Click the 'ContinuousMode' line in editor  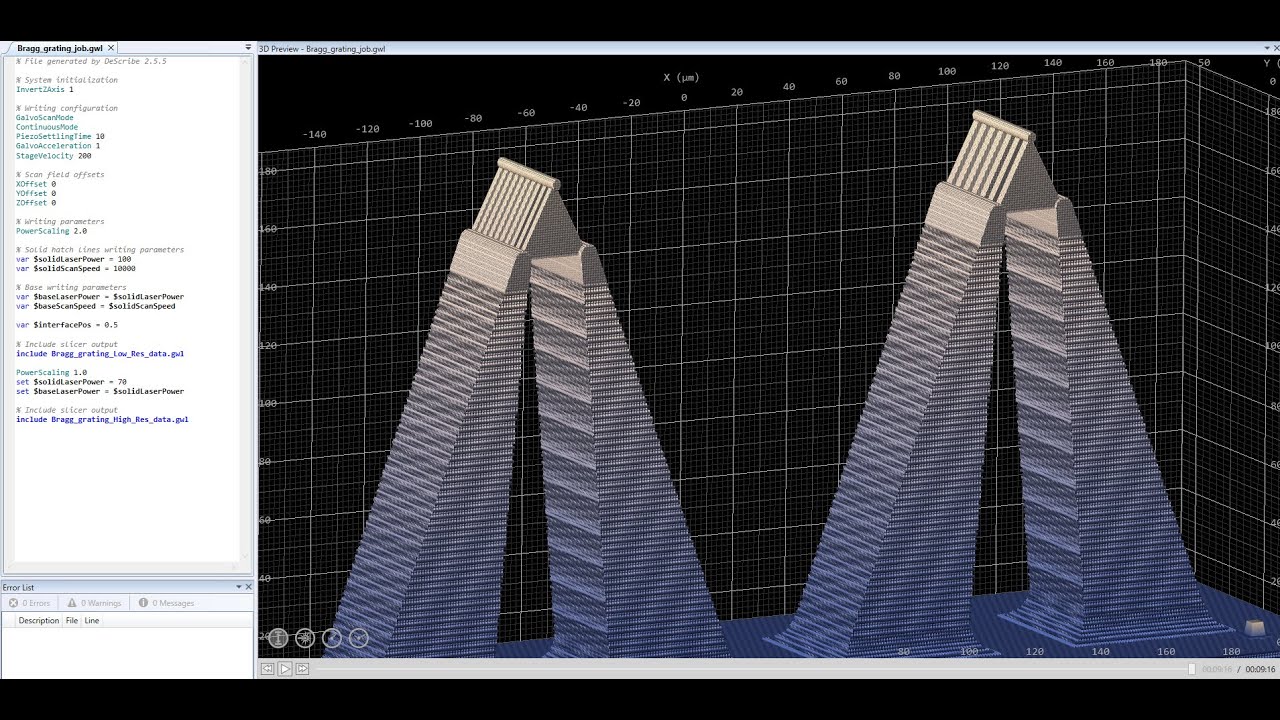[47, 127]
